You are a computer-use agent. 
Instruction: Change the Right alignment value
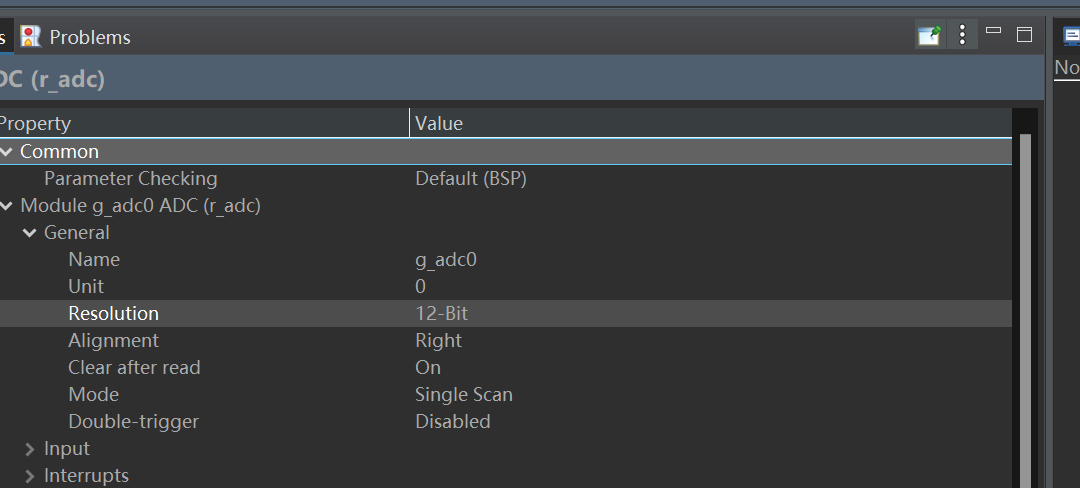pyautogui.click(x=439, y=341)
